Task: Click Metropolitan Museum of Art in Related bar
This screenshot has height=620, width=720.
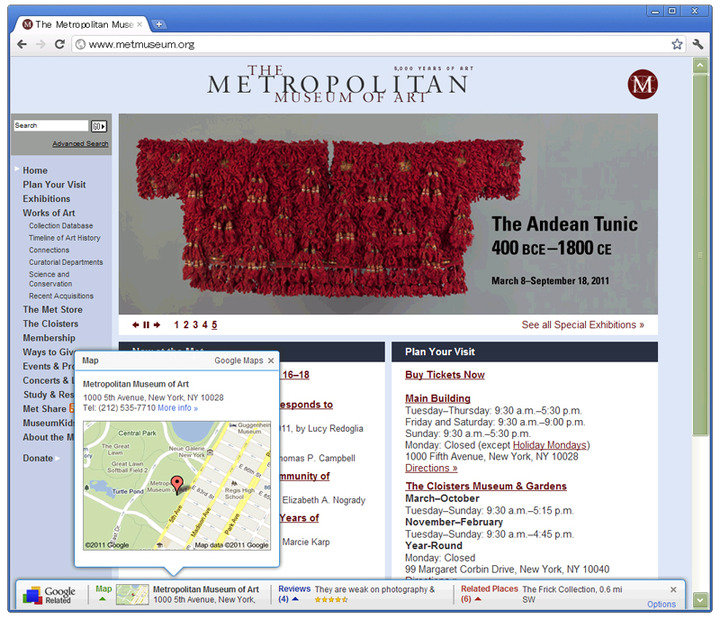Action: 206,589
